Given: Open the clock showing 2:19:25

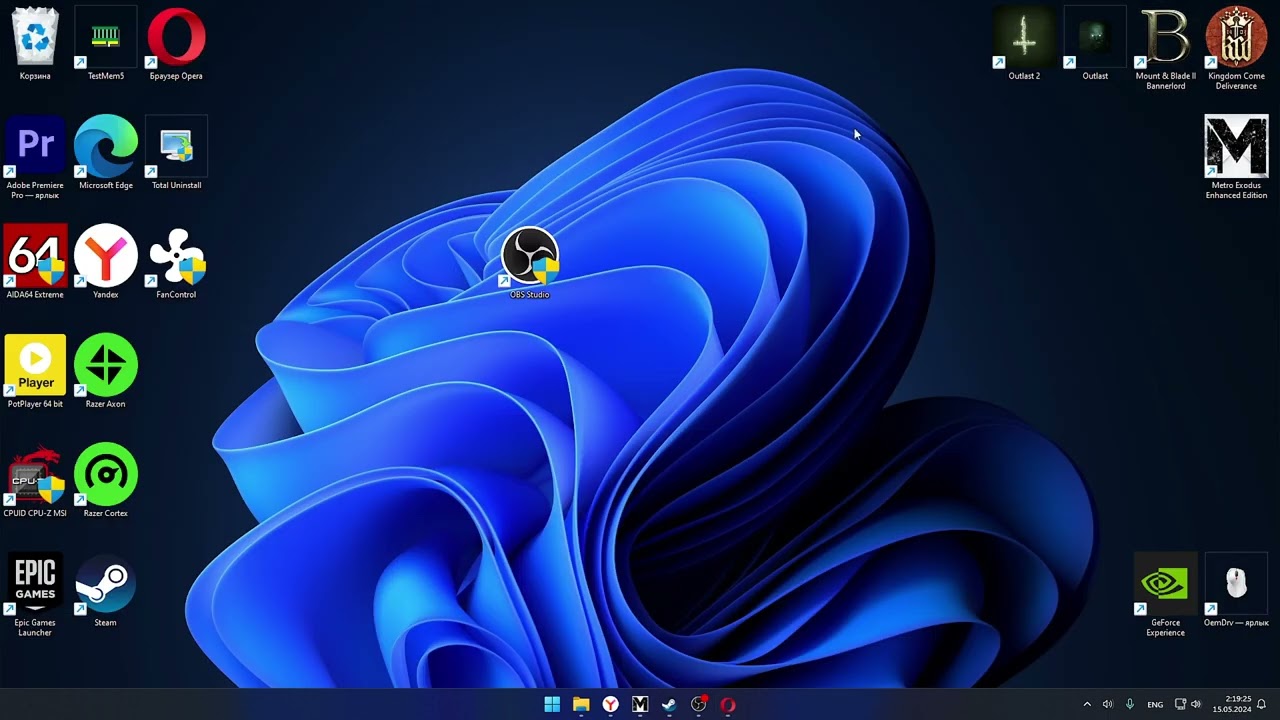Looking at the screenshot, I should (1231, 705).
